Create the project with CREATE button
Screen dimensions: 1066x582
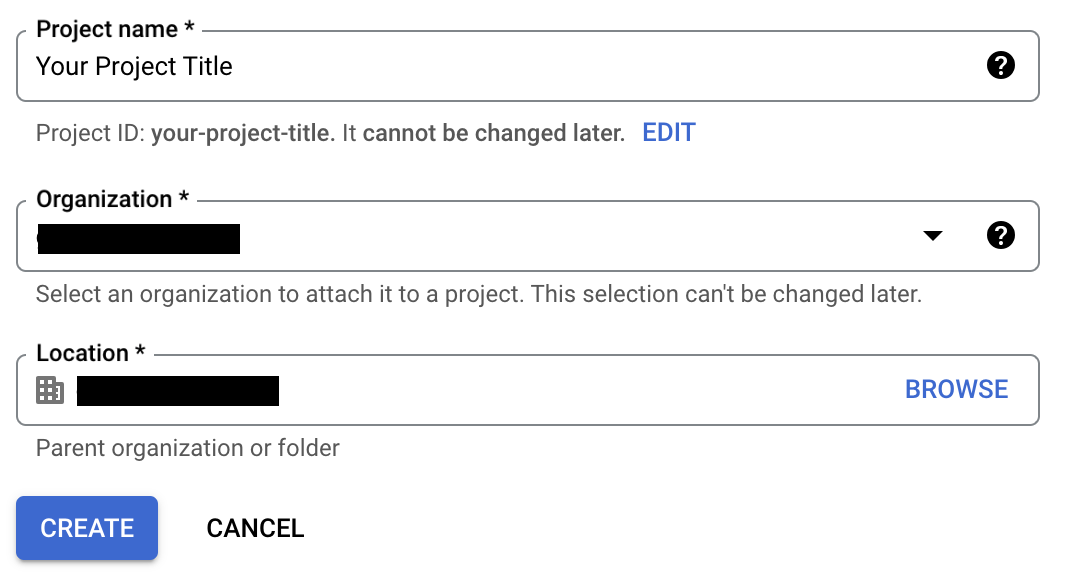pos(87,528)
